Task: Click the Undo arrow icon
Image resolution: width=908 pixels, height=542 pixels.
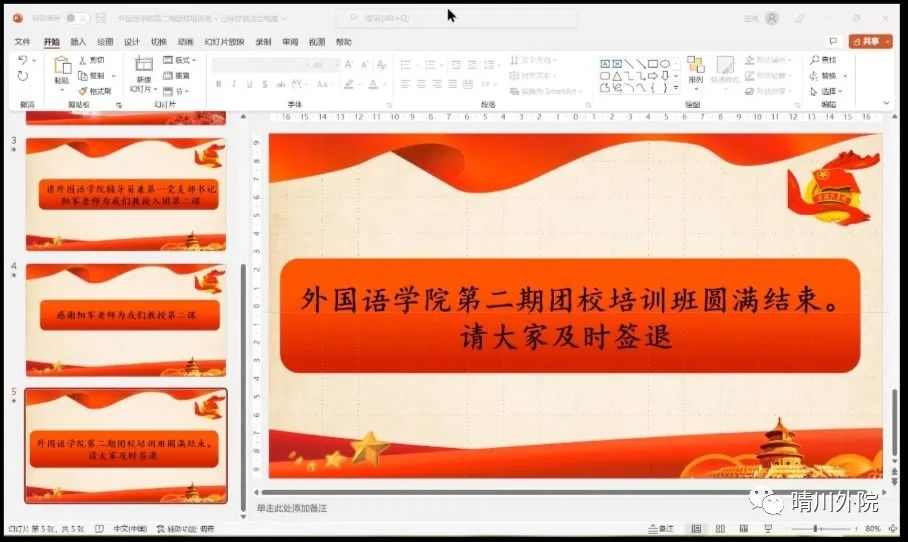Action: coord(23,61)
